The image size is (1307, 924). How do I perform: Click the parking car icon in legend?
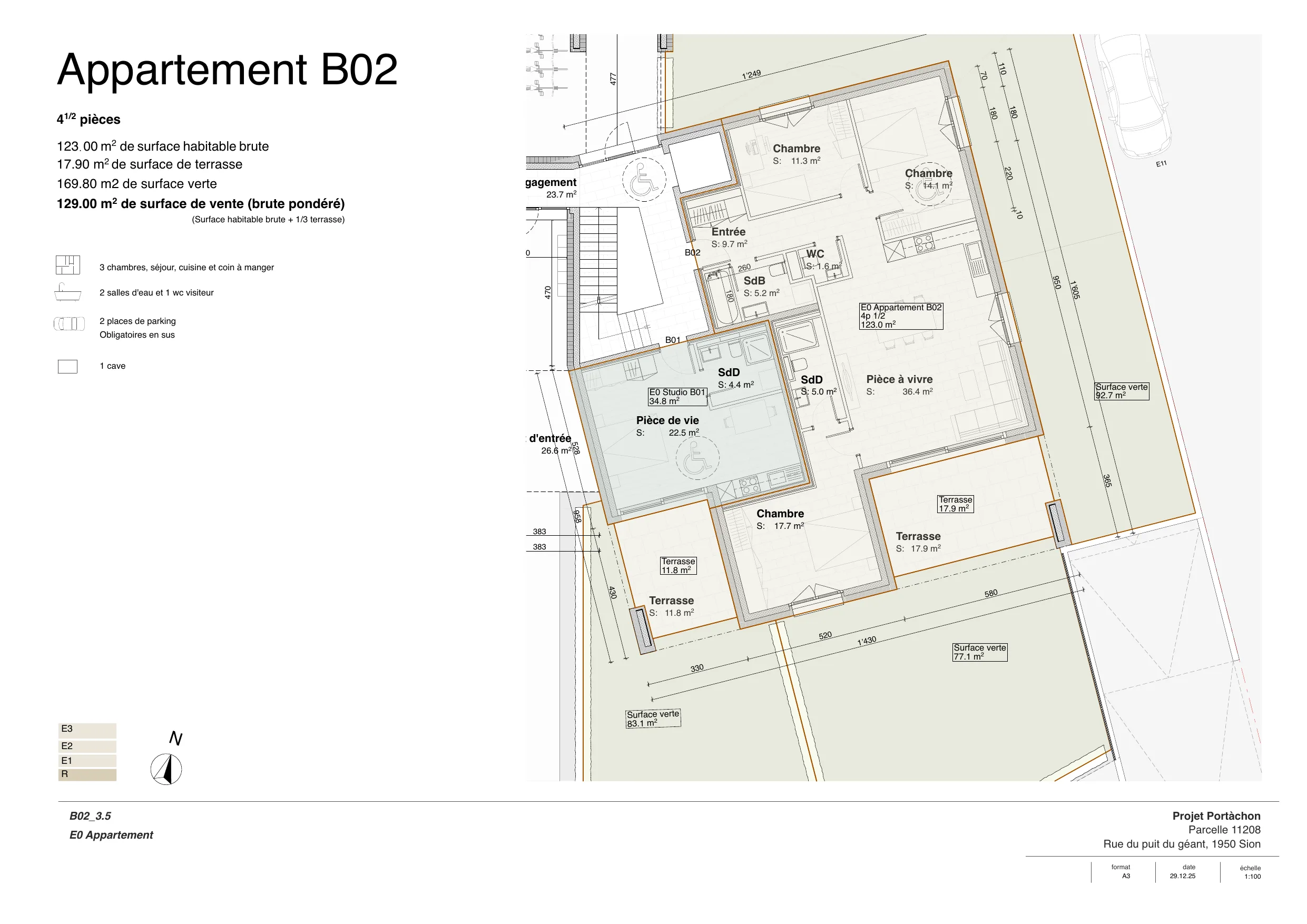[x=69, y=324]
